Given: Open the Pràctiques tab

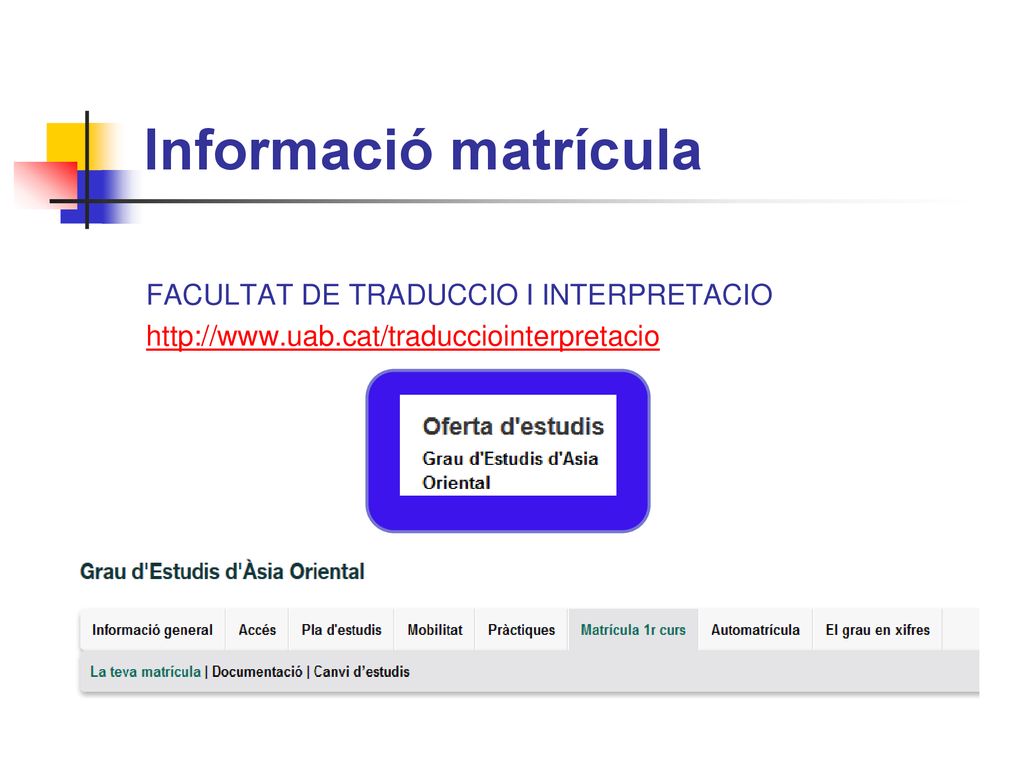Looking at the screenshot, I should pos(521,630).
